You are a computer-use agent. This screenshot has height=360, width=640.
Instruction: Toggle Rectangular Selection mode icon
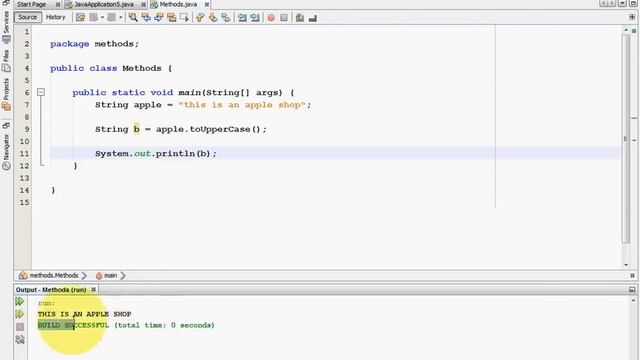pos(184,18)
